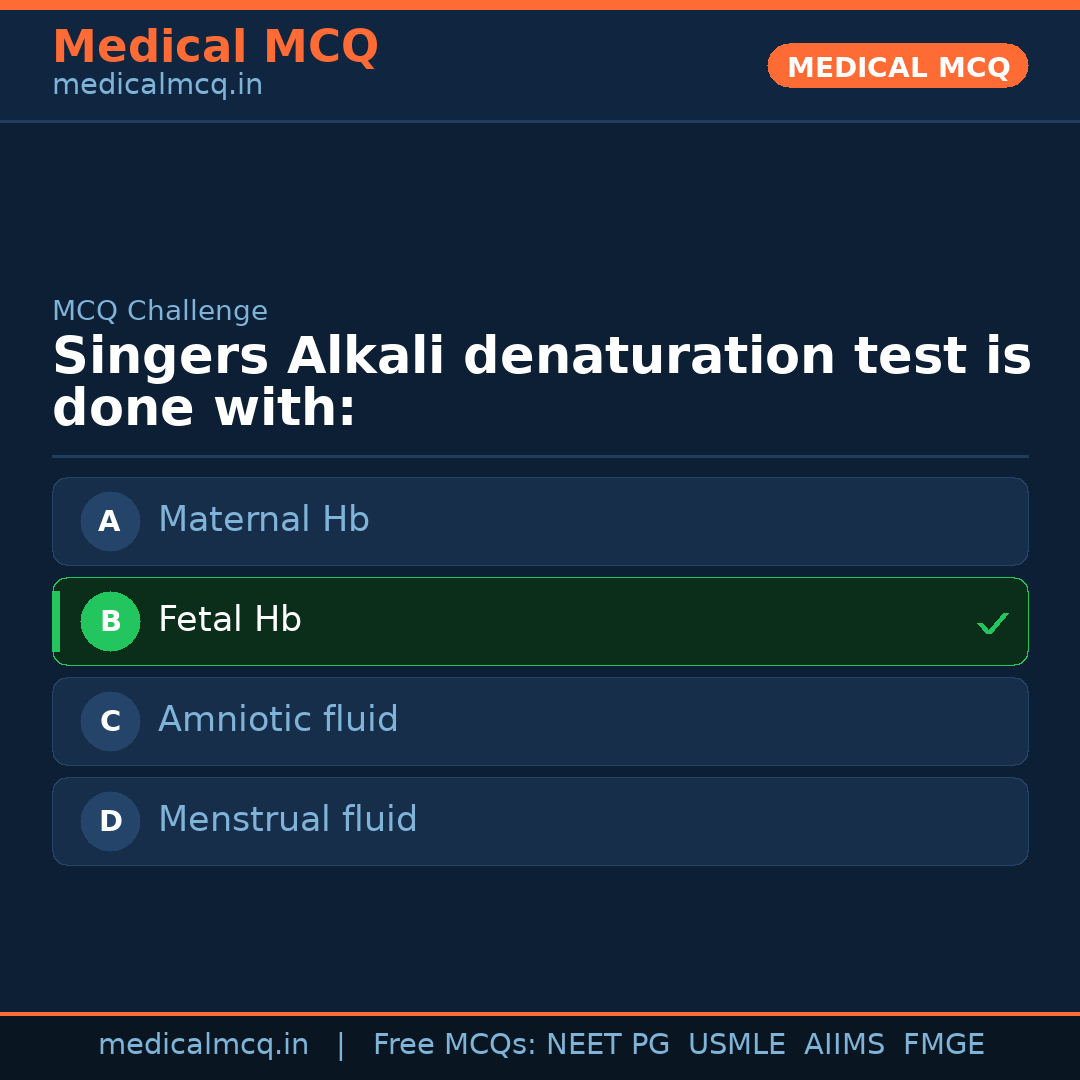Select answer option B, Fetal Hb

[x=540, y=621]
